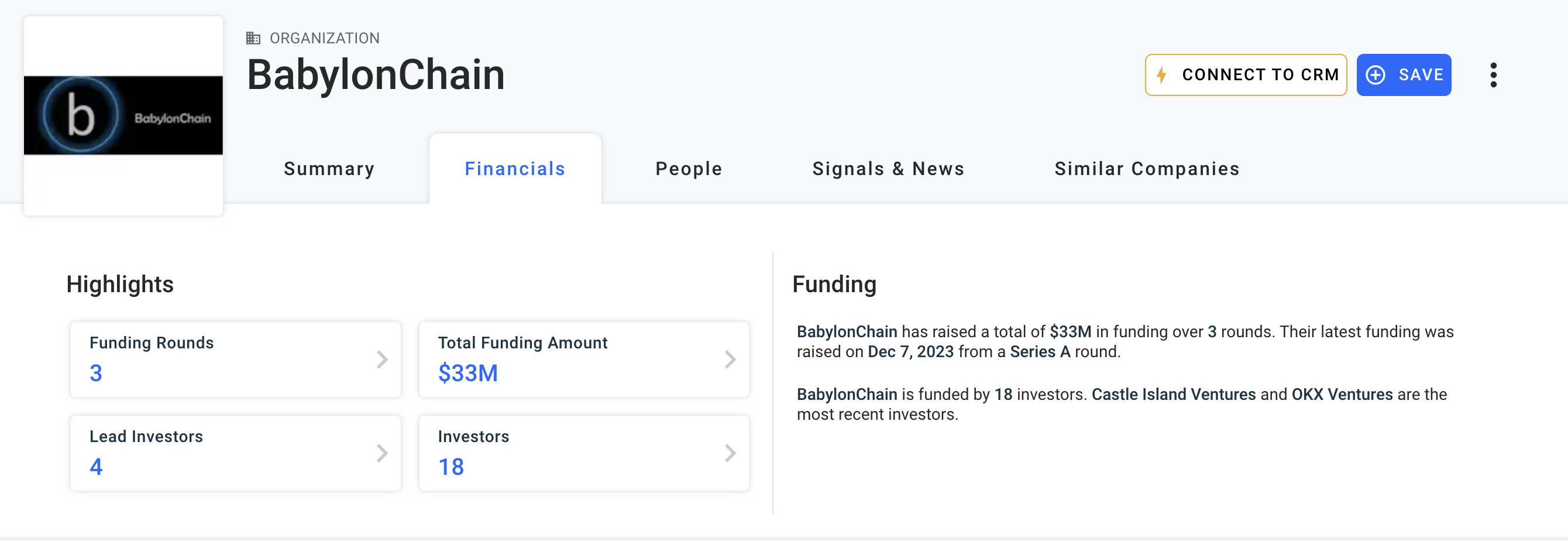
Task: Open the OKX Ventures investor link
Action: (1342, 394)
